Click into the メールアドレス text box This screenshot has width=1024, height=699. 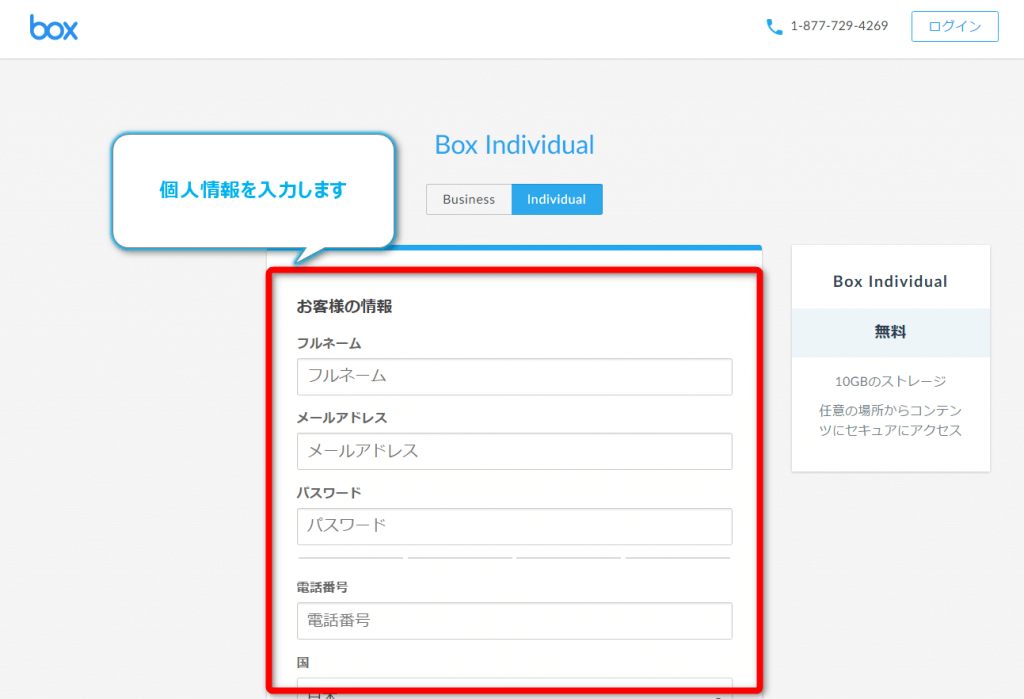(x=514, y=451)
